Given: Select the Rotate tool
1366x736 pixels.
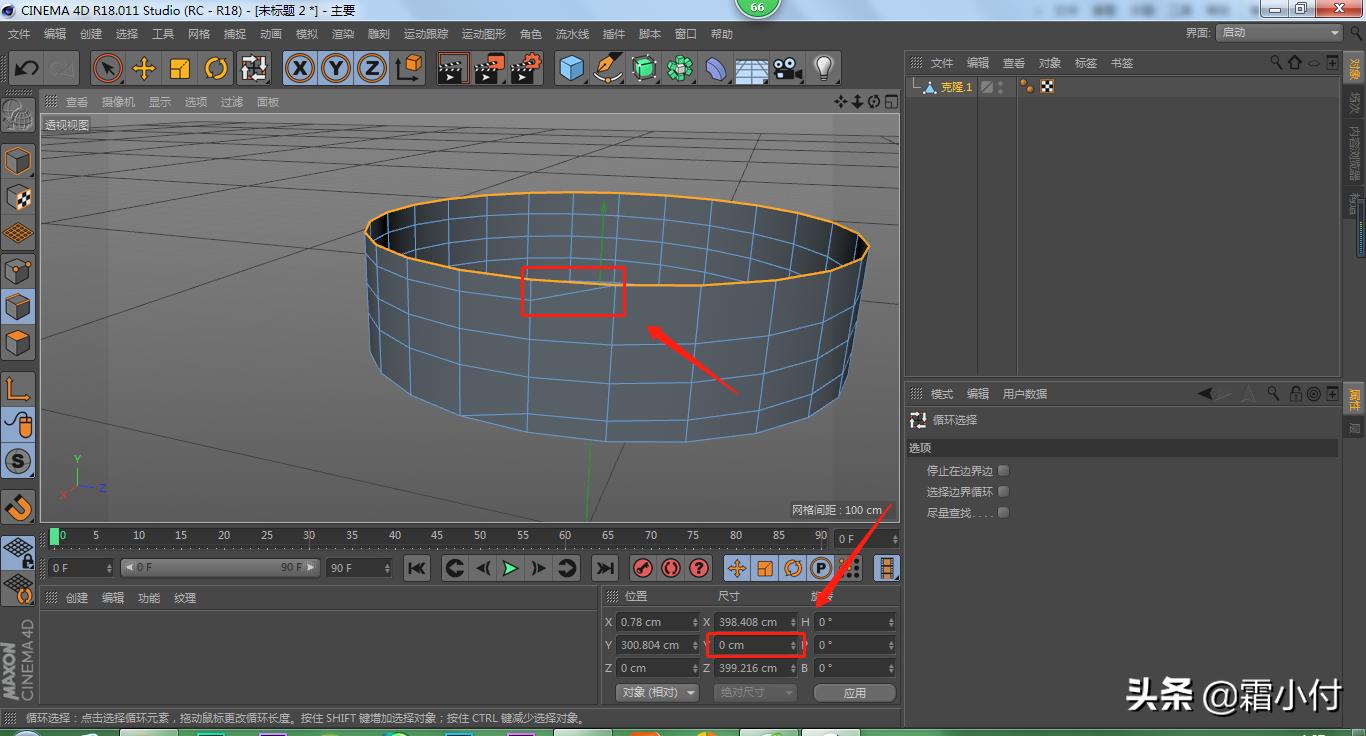Looking at the screenshot, I should coord(216,68).
